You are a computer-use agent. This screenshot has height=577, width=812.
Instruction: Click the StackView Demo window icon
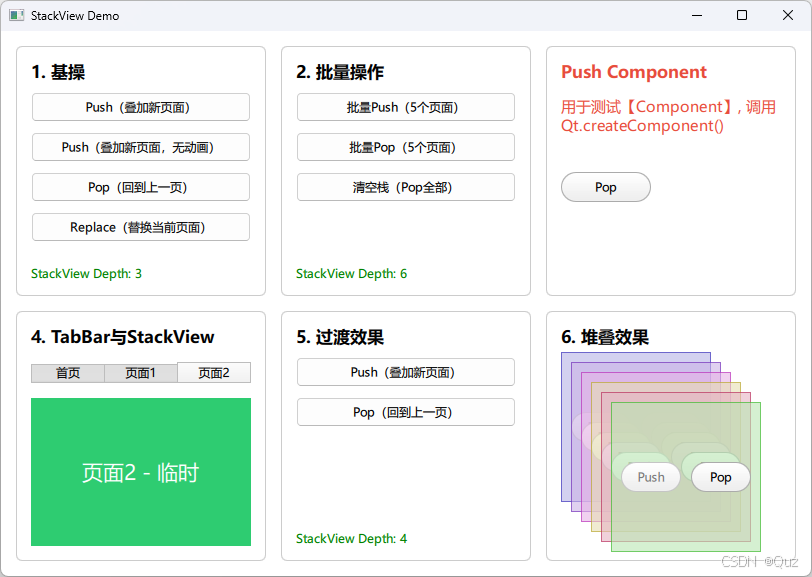click(x=17, y=16)
